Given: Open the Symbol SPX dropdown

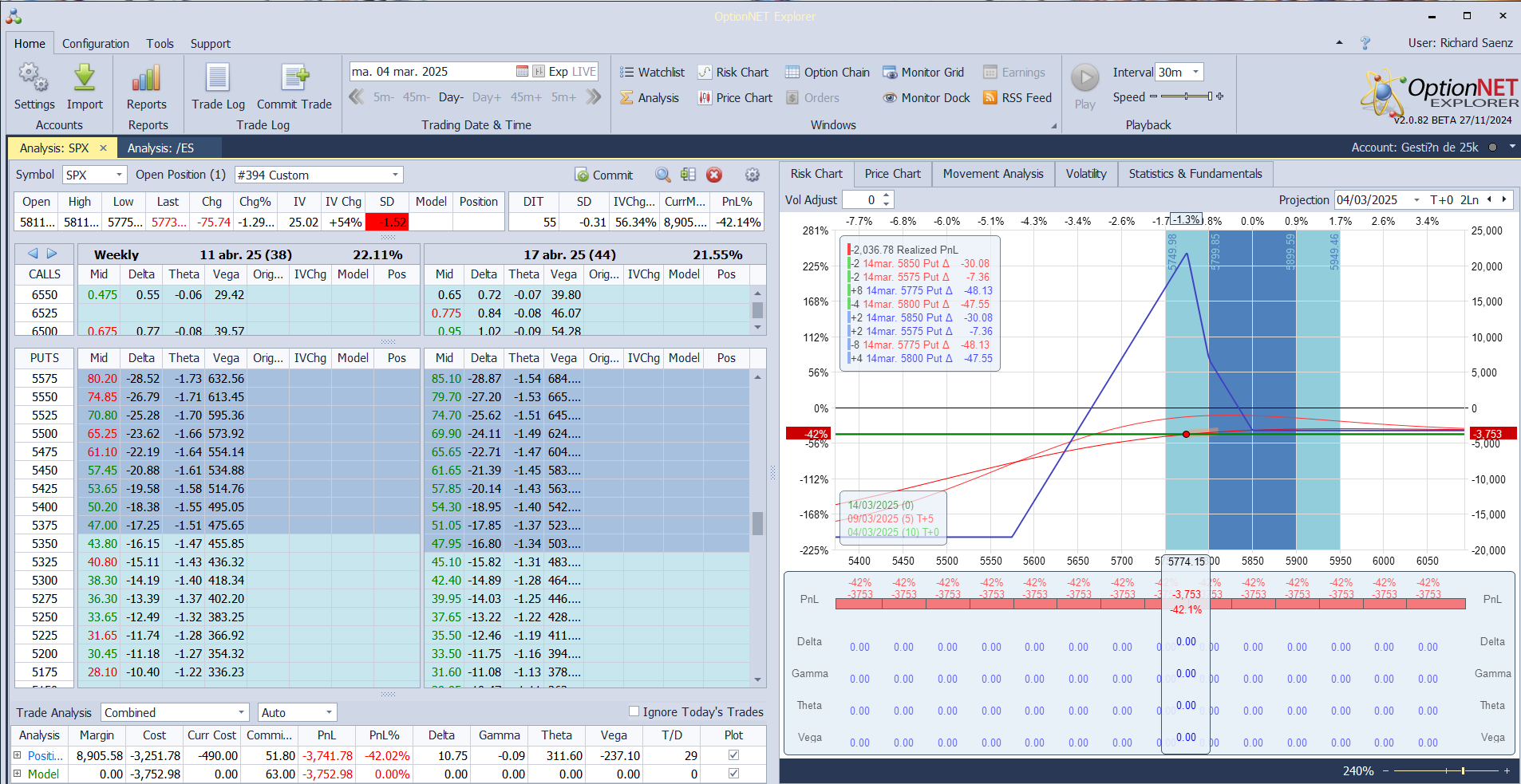Looking at the screenshot, I should coord(119,175).
